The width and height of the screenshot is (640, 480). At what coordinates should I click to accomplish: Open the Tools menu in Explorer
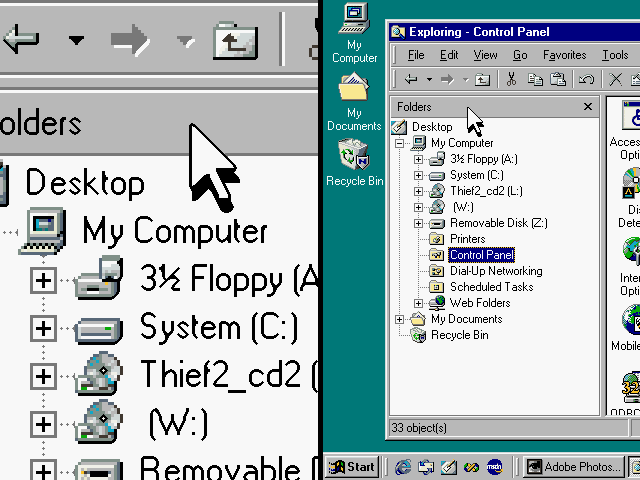point(615,55)
